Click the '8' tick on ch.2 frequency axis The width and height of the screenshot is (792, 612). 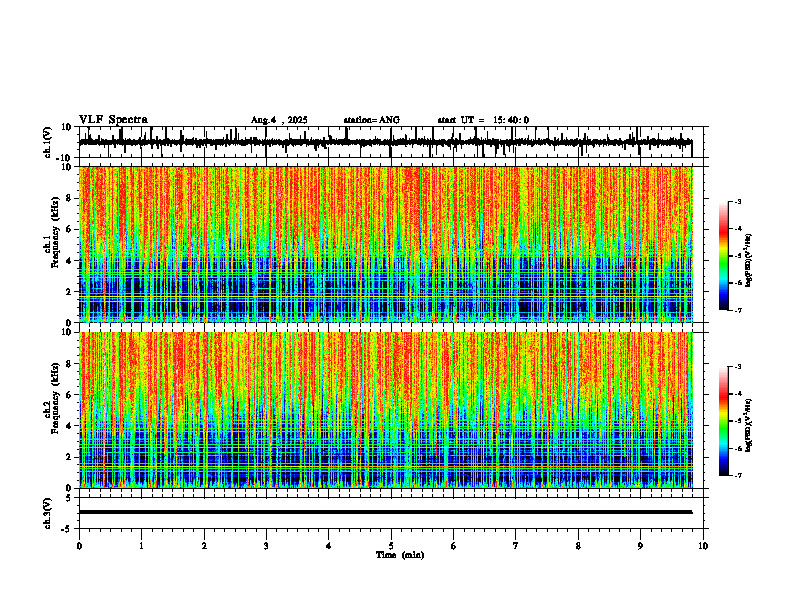(70, 364)
